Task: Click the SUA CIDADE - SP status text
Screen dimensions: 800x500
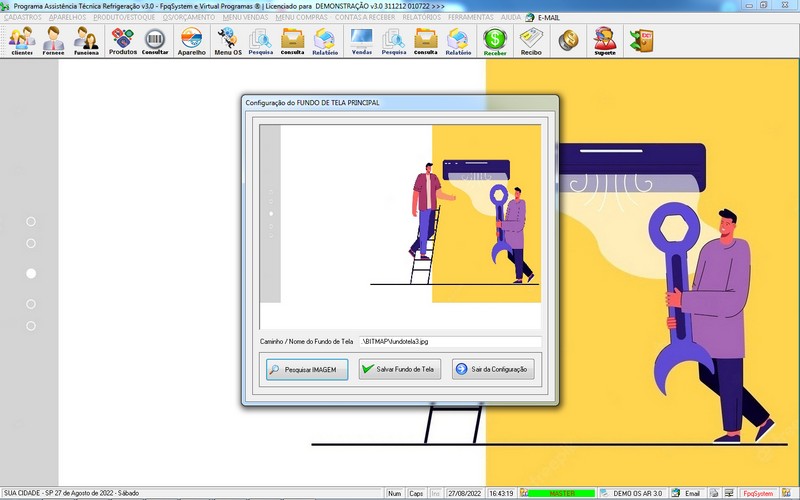Action: pyautogui.click(x=71, y=493)
